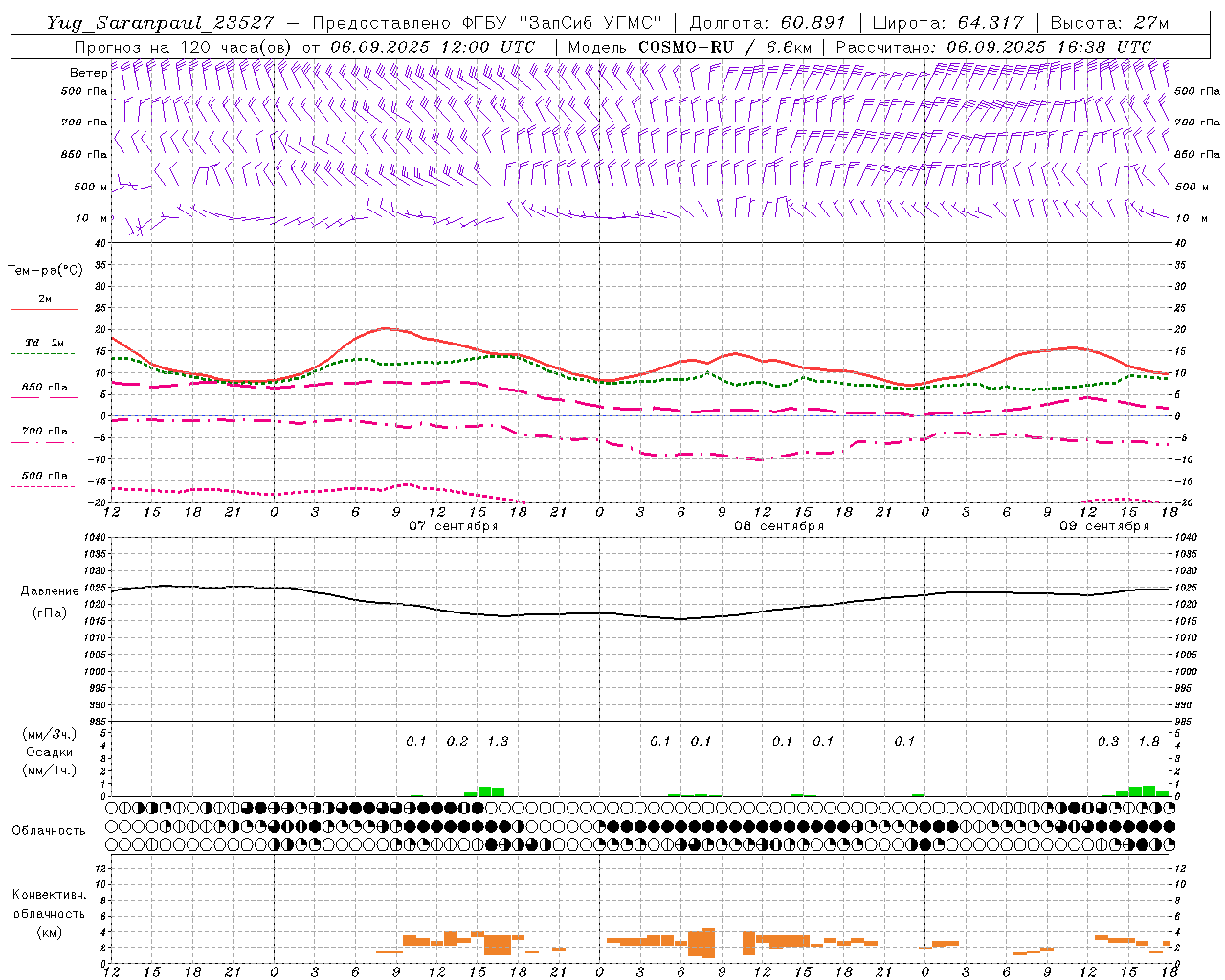Click the 09 сентября date label
This screenshot has height=980, width=1225.
pyautogui.click(x=1104, y=526)
